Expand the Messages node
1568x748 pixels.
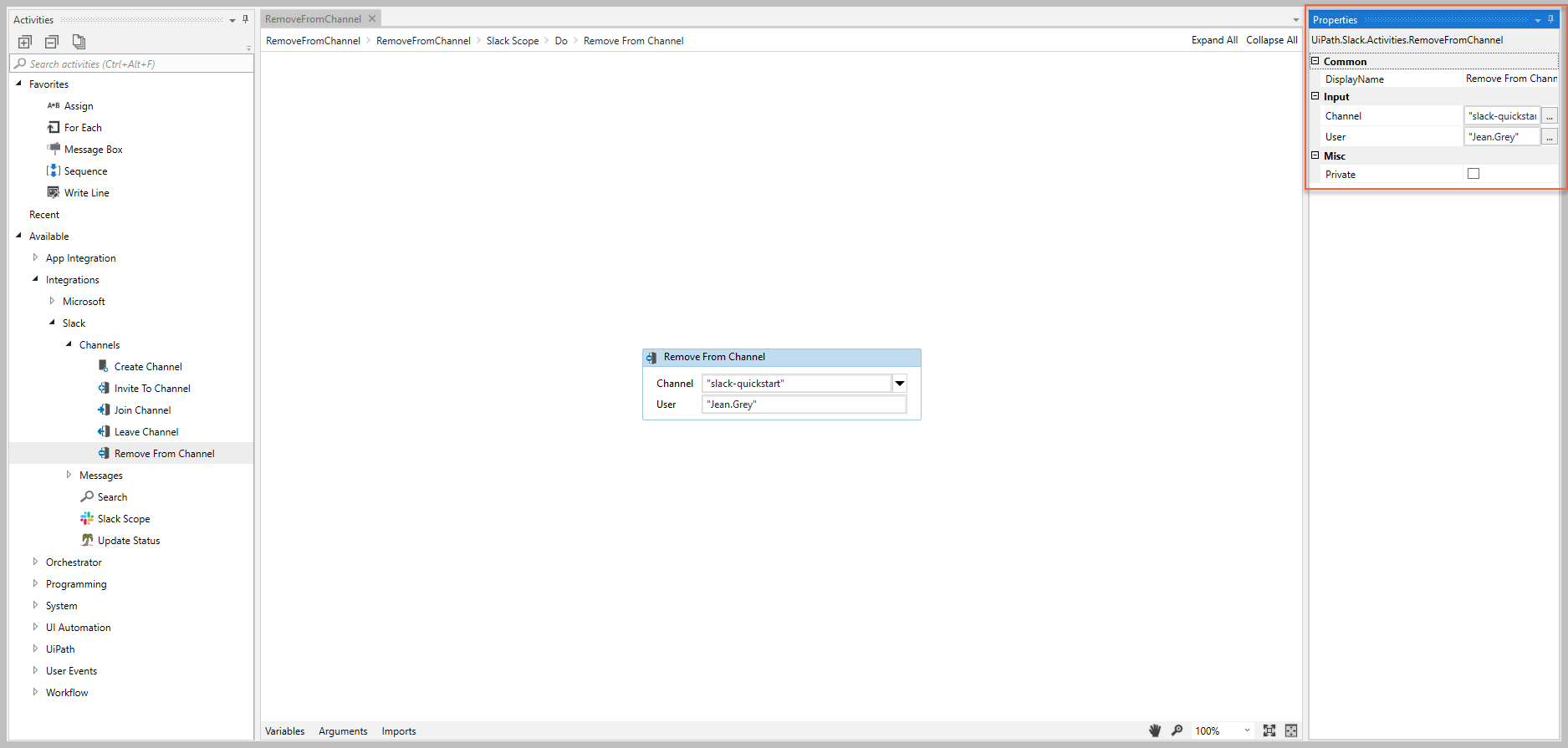tap(69, 475)
